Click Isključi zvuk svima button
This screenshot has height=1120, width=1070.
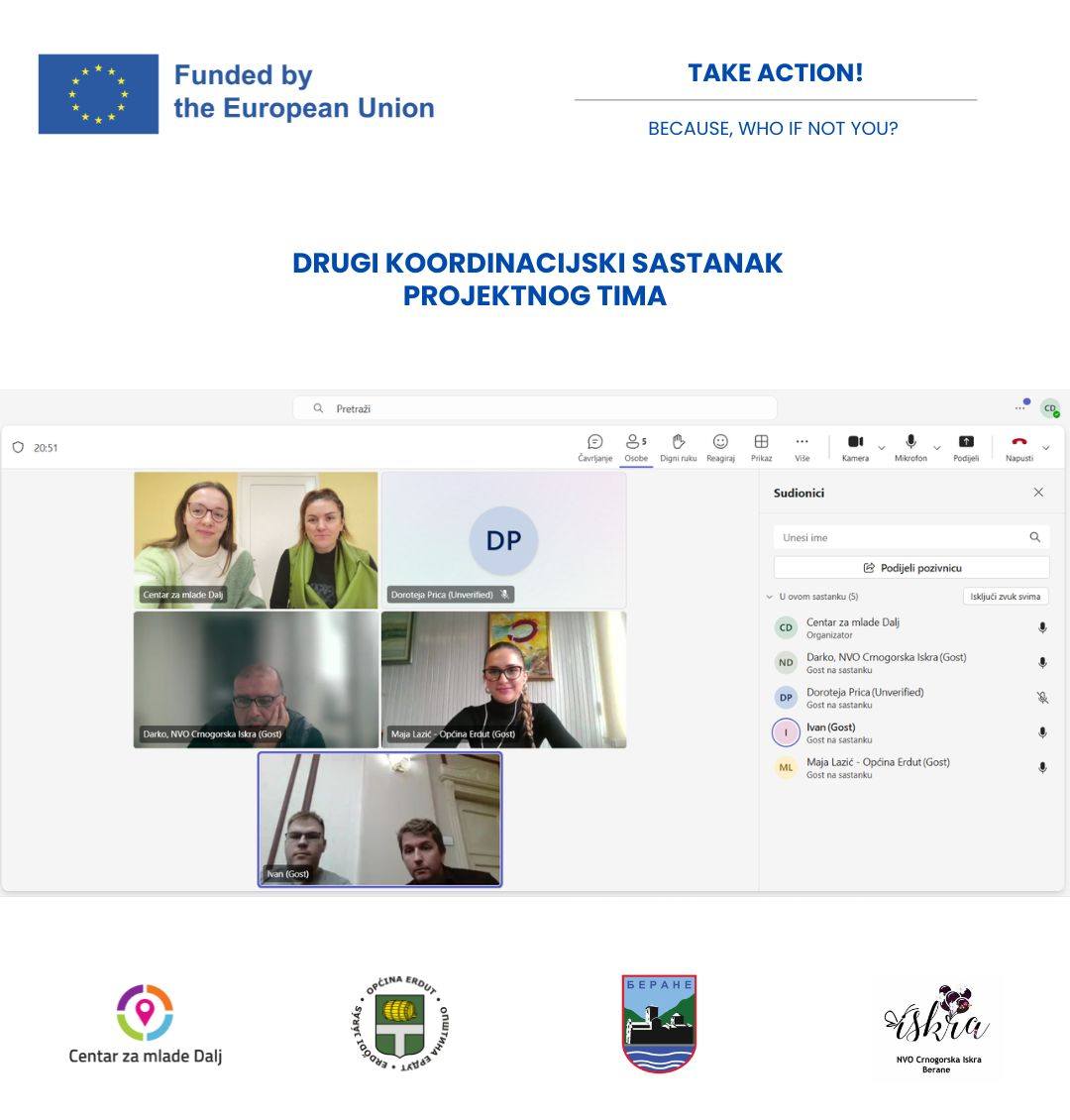point(1005,597)
